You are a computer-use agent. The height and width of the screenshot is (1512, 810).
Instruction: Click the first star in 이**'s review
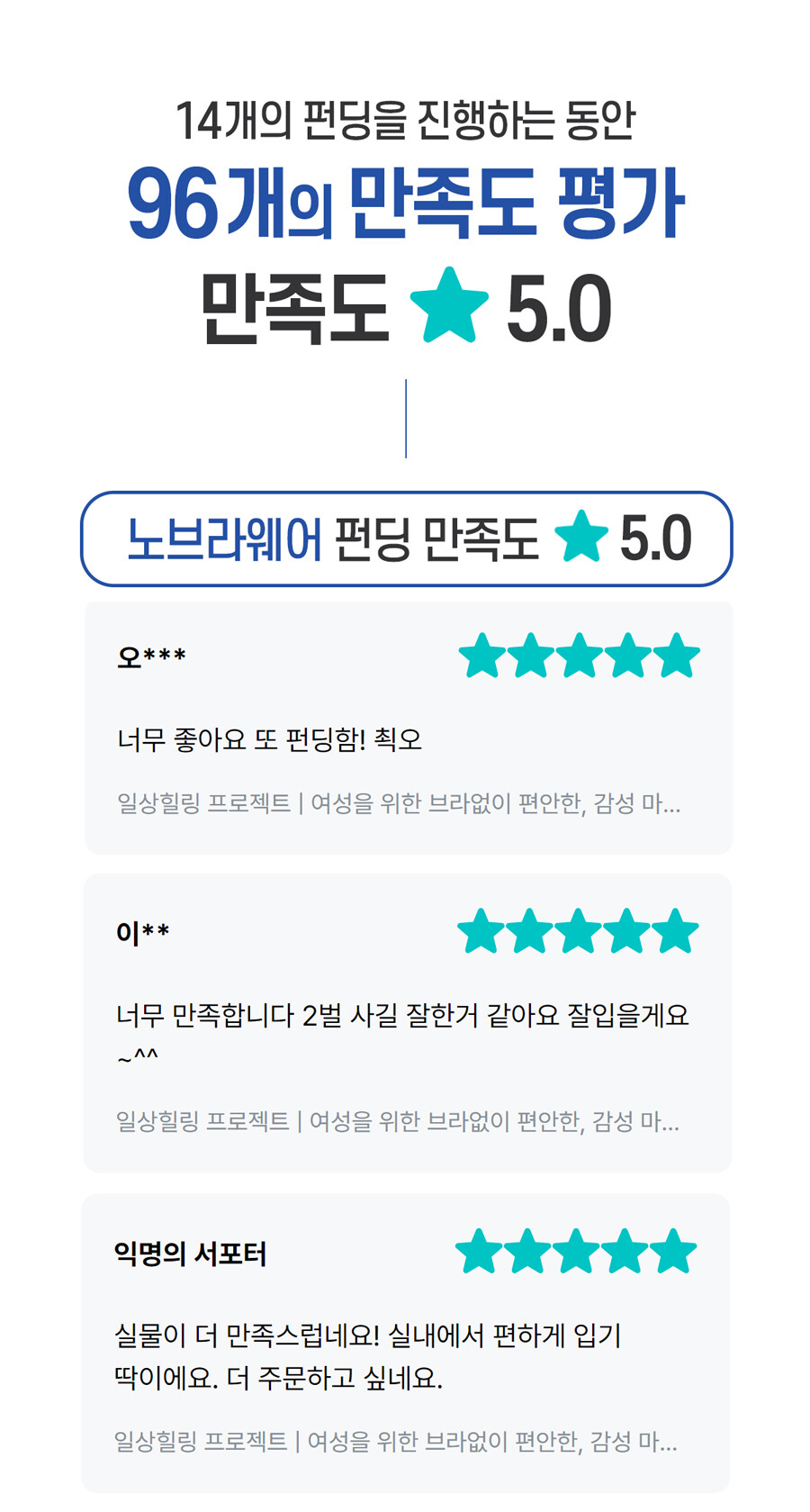481,931
